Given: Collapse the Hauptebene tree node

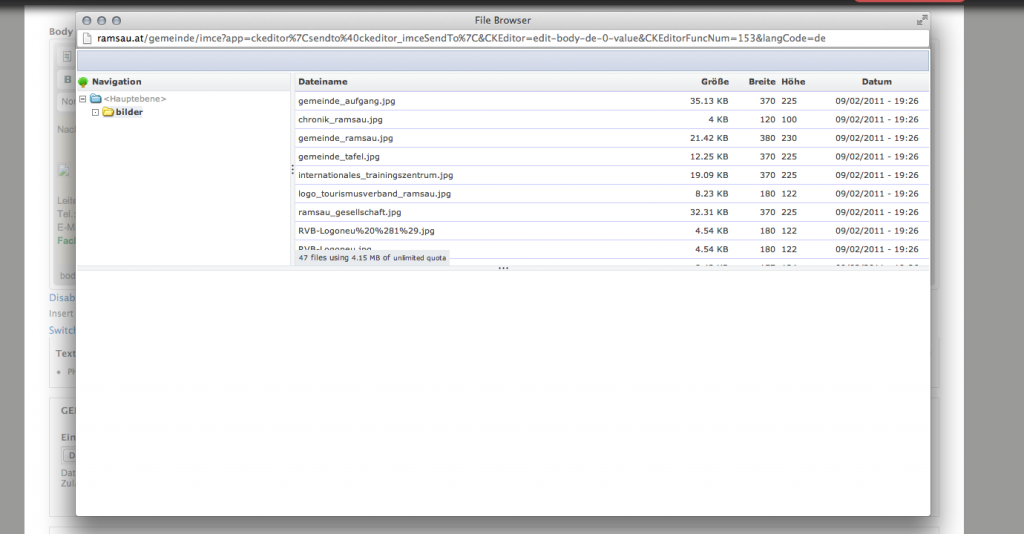Looking at the screenshot, I should [83, 99].
